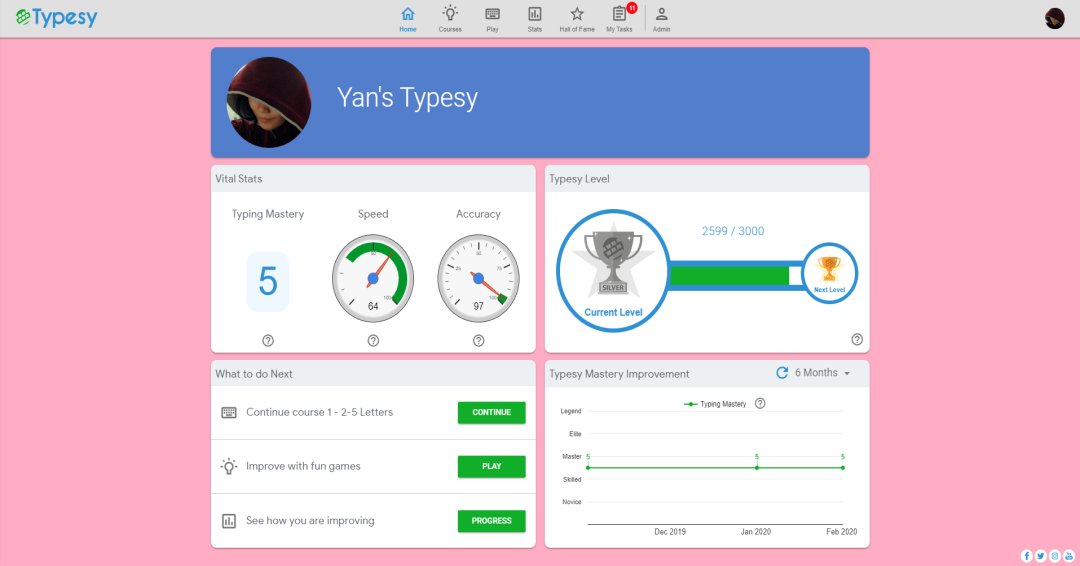Open the Twitter link icon

tap(1041, 556)
